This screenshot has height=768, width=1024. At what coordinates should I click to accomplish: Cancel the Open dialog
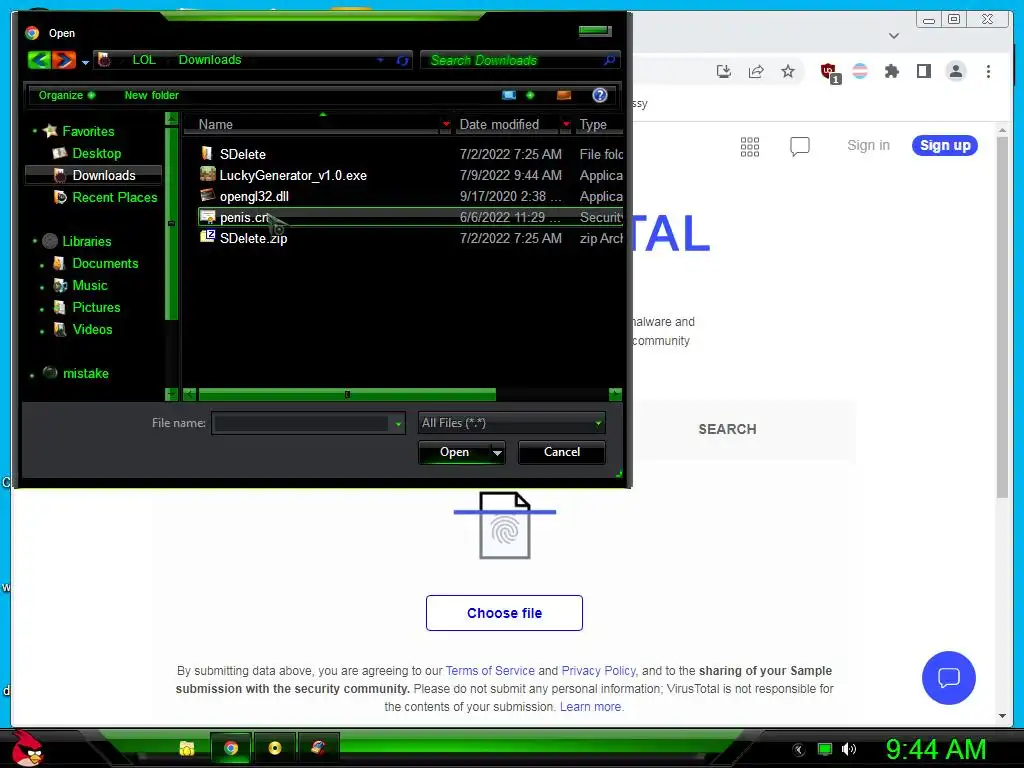562,452
